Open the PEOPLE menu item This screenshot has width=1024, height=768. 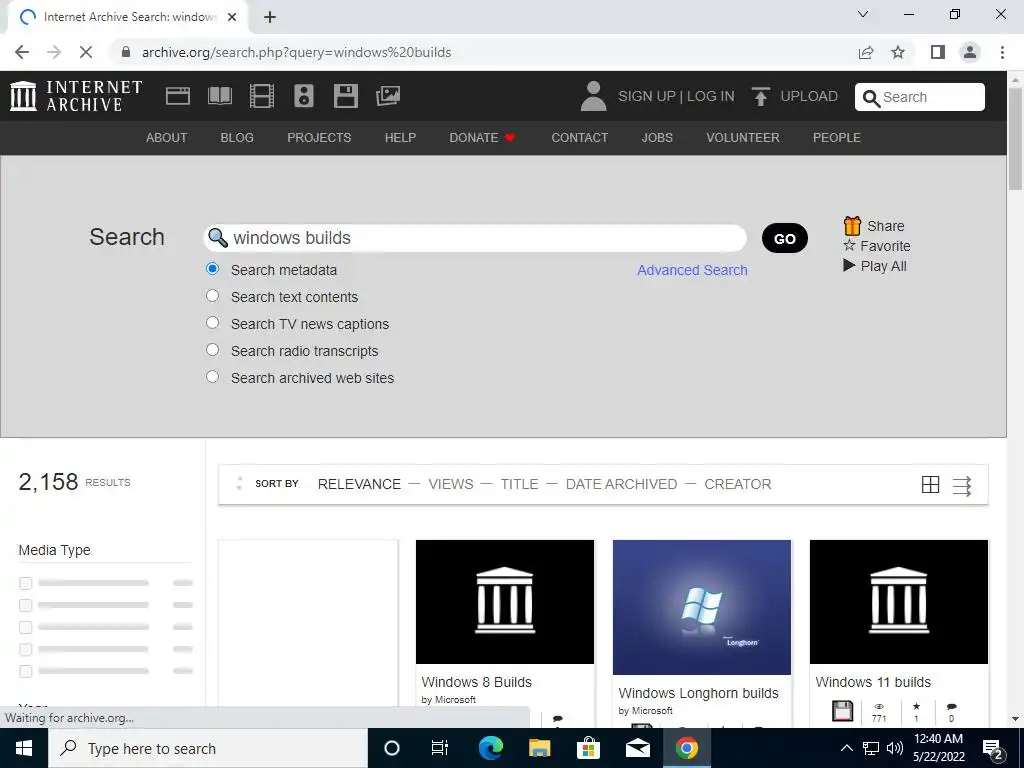coord(837,138)
